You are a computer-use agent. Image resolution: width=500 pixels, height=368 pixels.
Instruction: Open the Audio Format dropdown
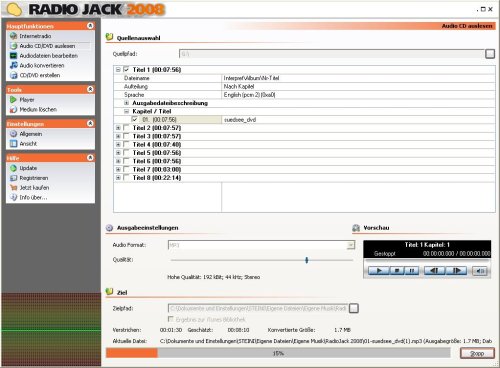(350, 245)
